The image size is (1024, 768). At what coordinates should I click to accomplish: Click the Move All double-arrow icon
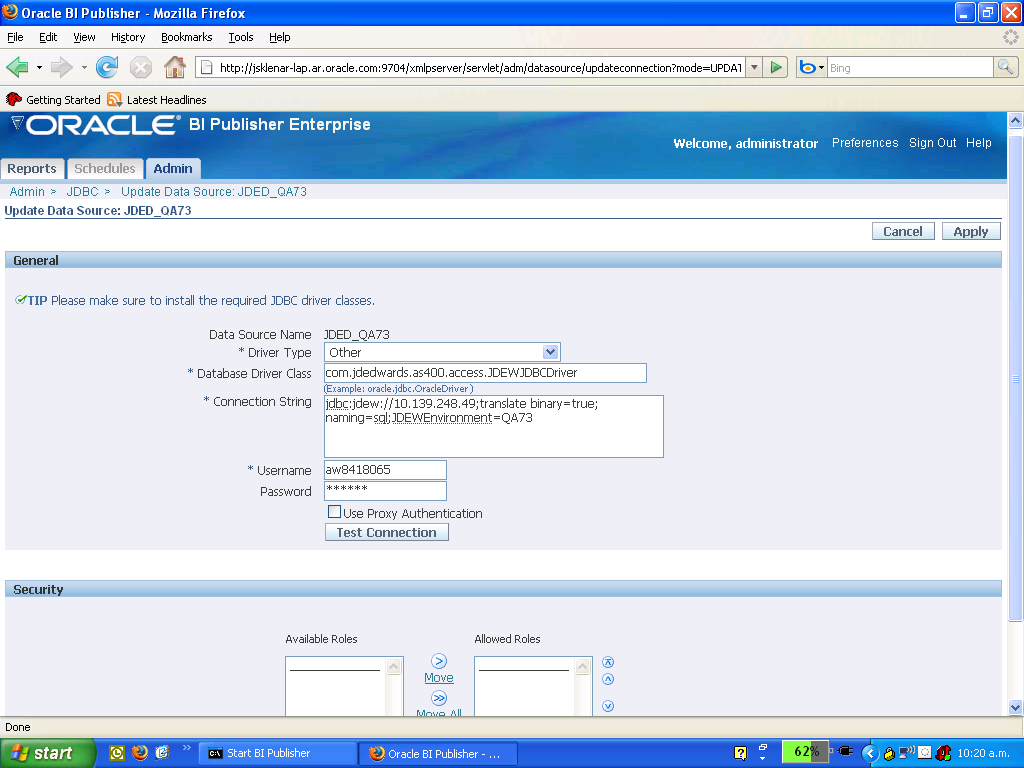439,698
